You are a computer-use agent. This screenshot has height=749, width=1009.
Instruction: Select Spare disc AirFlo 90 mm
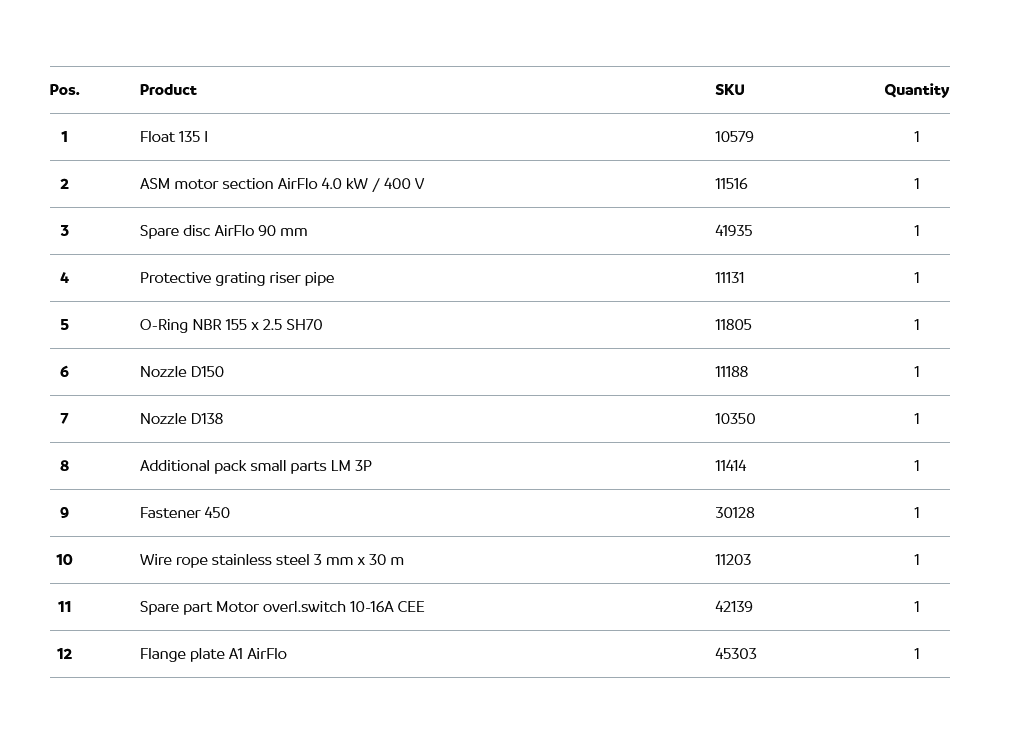[223, 231]
